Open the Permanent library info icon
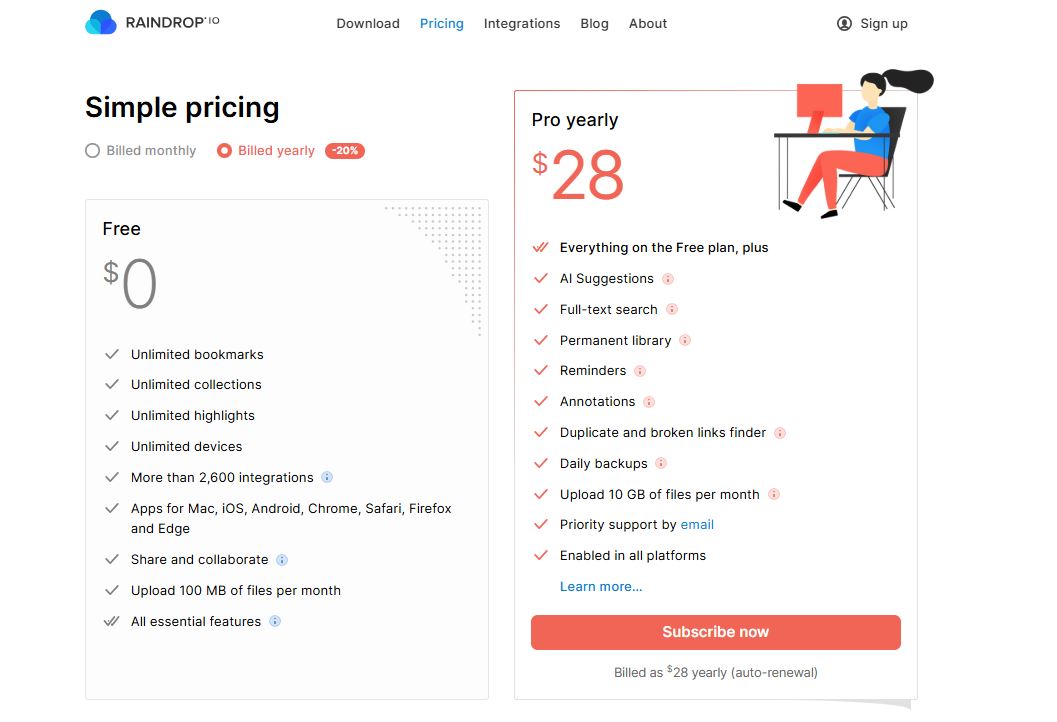This screenshot has height=722, width=1057. (x=687, y=340)
